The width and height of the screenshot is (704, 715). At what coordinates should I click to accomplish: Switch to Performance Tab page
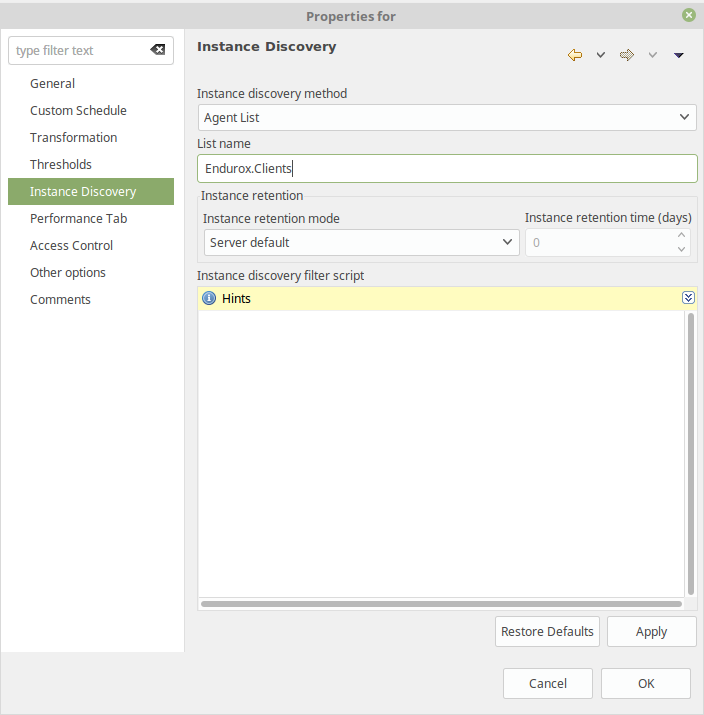pos(78,219)
